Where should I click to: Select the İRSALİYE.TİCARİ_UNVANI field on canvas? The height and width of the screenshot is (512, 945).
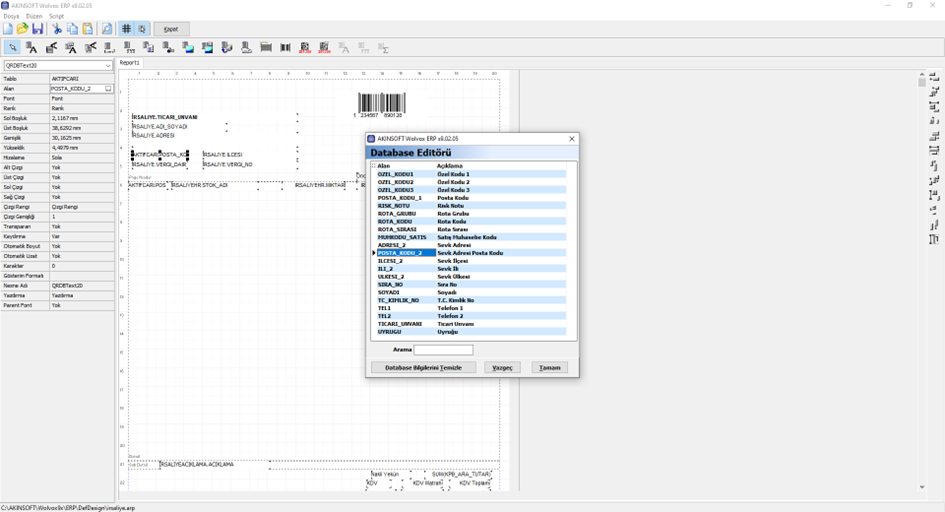click(x=165, y=117)
